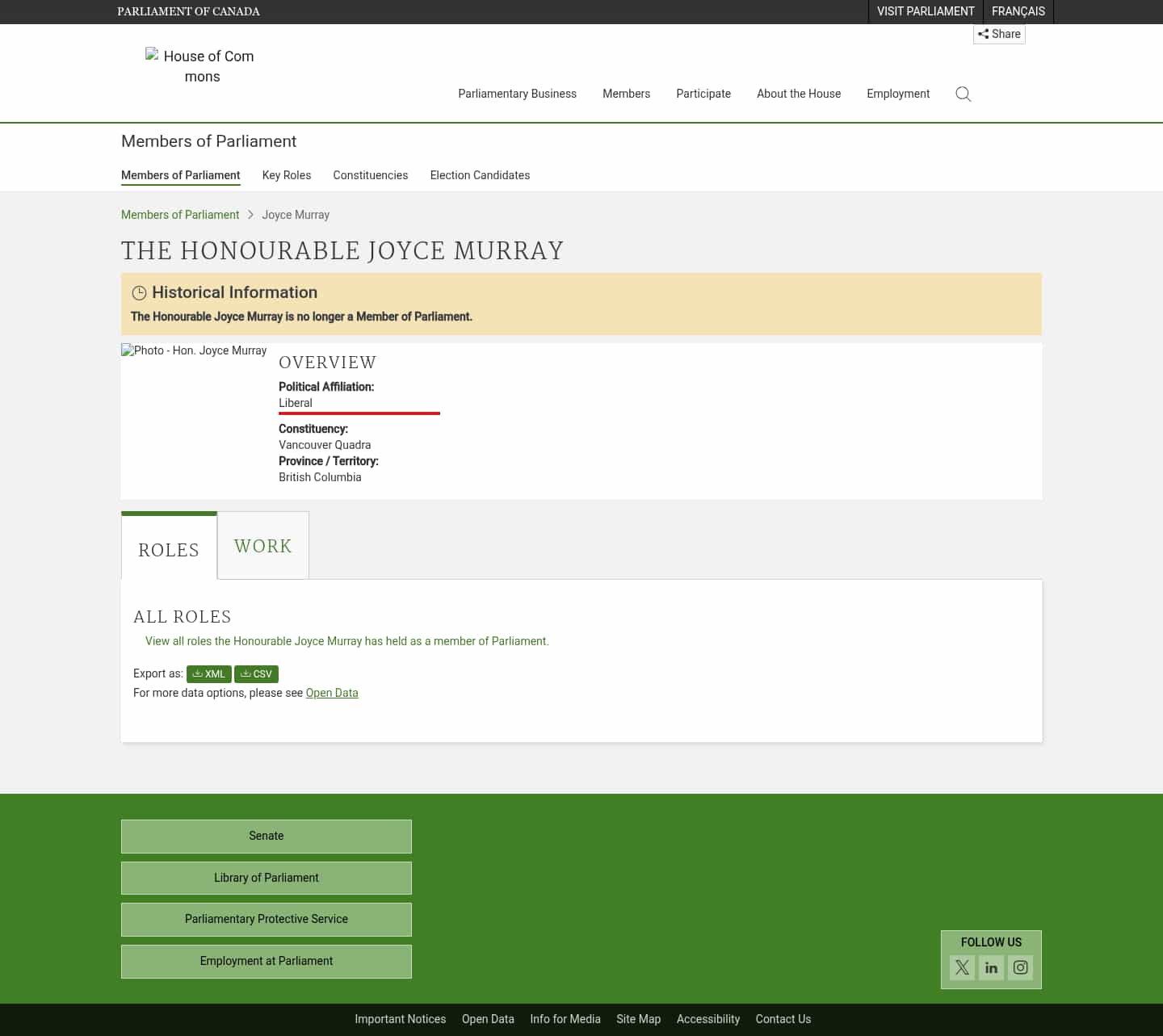Open the search with the magnifier icon
Image resolution: width=1163 pixels, height=1036 pixels.
tap(963, 94)
